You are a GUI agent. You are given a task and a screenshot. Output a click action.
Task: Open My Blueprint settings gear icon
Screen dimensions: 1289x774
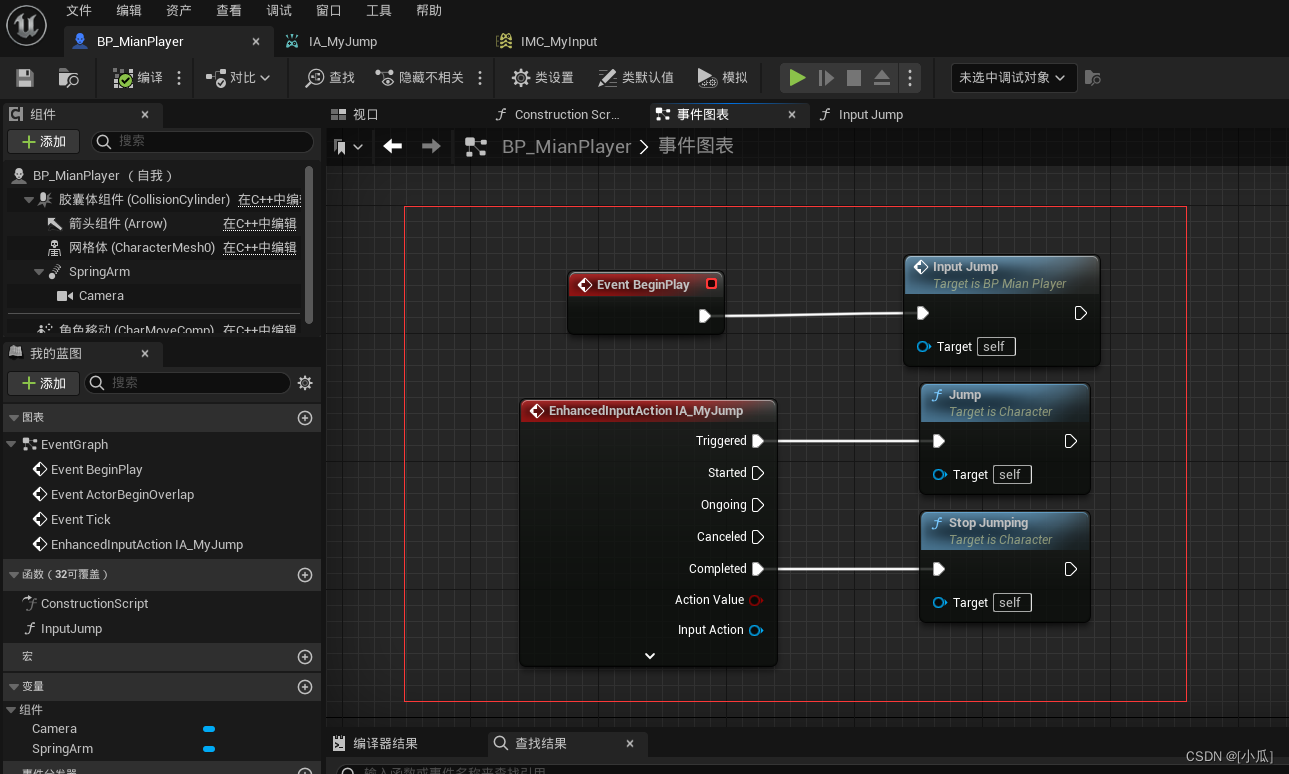pos(305,383)
